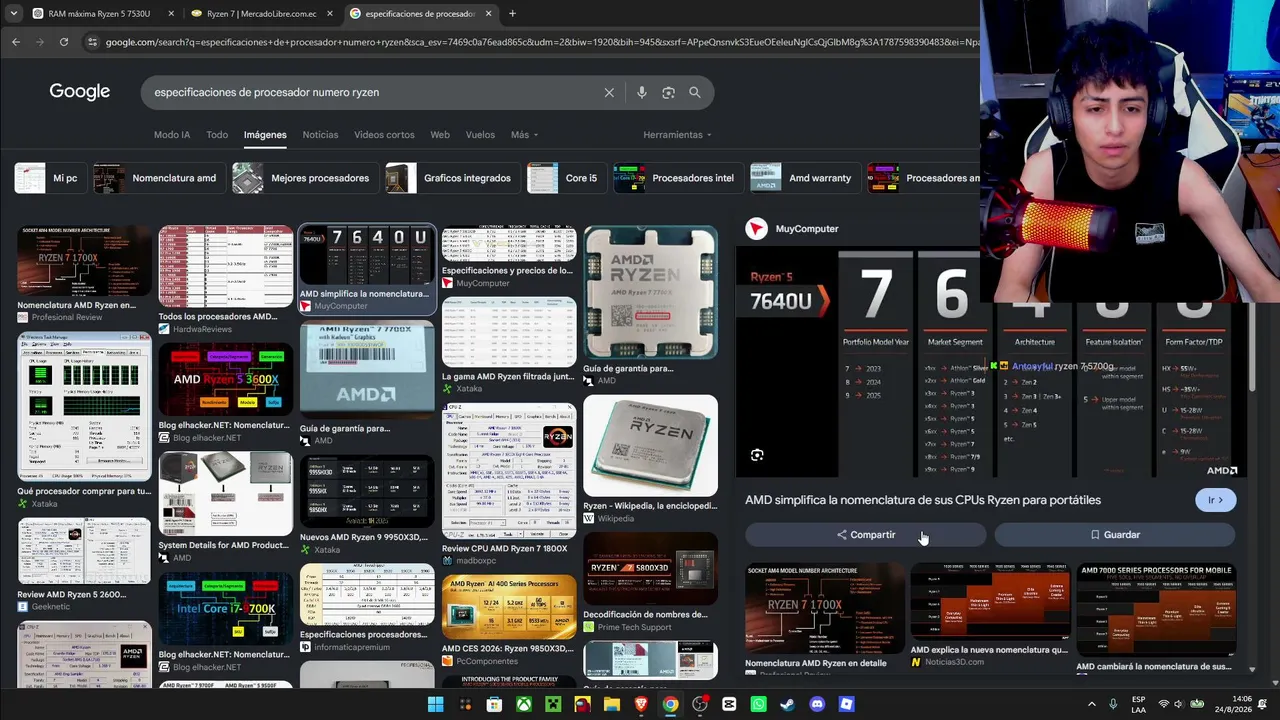Save the image with Guardar button

(1115, 535)
